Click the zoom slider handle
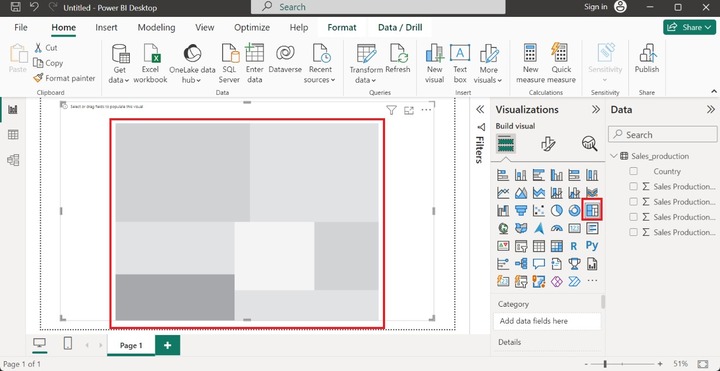 click(605, 364)
